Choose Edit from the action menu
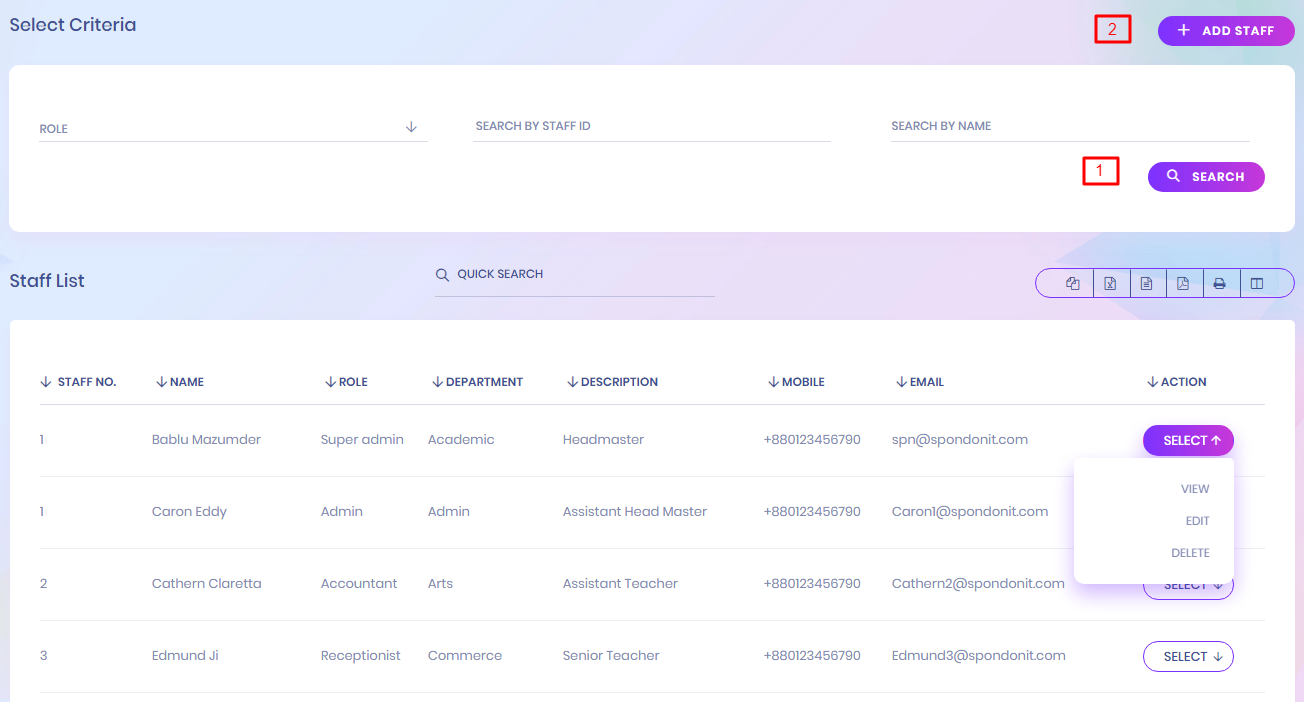Screen dimensions: 1304x702 (x=1197, y=521)
